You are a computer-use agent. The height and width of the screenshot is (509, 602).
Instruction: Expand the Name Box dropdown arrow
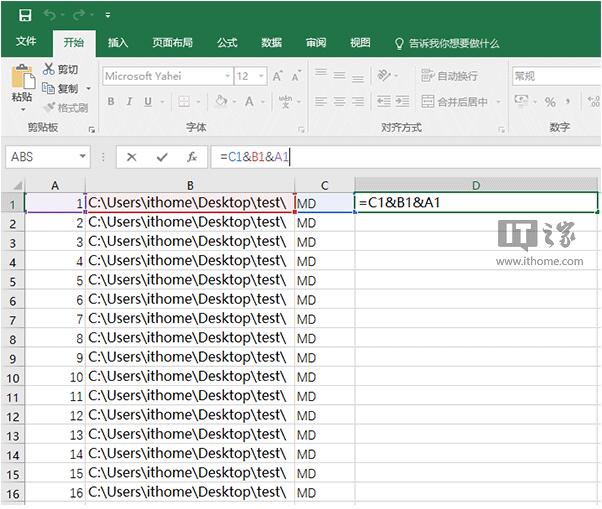[x=82, y=157]
